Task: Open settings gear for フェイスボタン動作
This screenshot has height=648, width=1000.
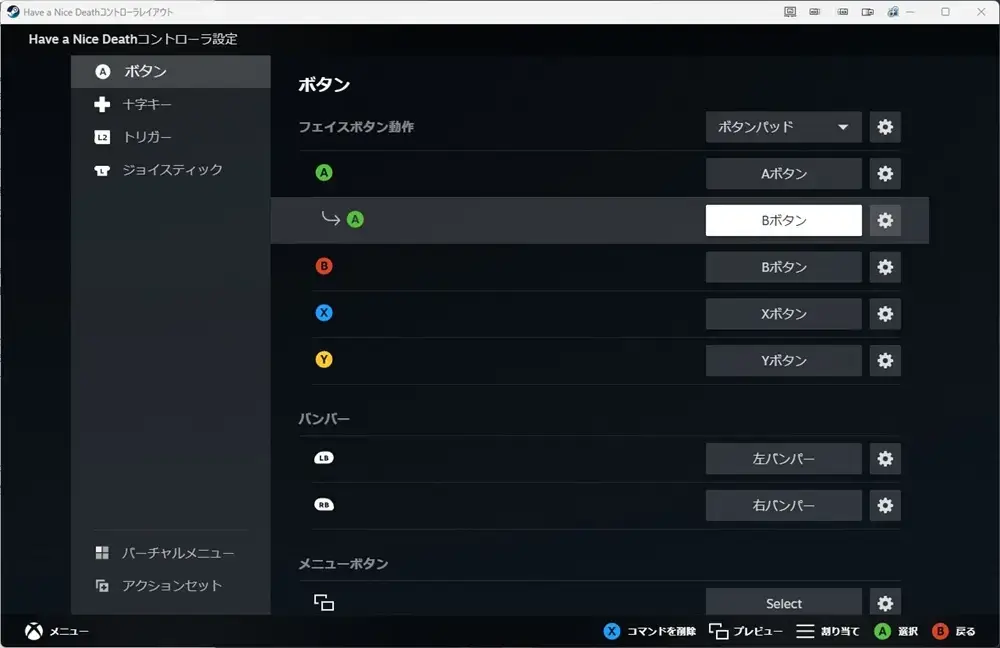Action: [x=885, y=127]
